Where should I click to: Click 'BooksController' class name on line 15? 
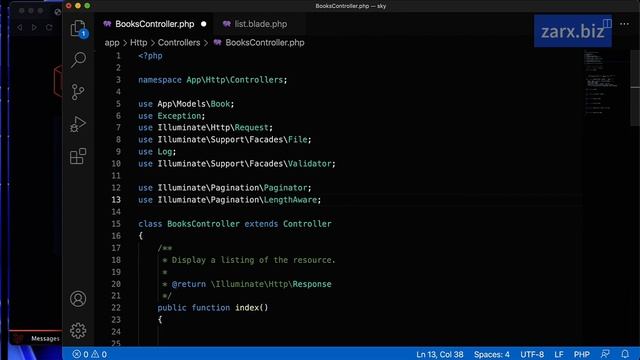click(x=203, y=224)
